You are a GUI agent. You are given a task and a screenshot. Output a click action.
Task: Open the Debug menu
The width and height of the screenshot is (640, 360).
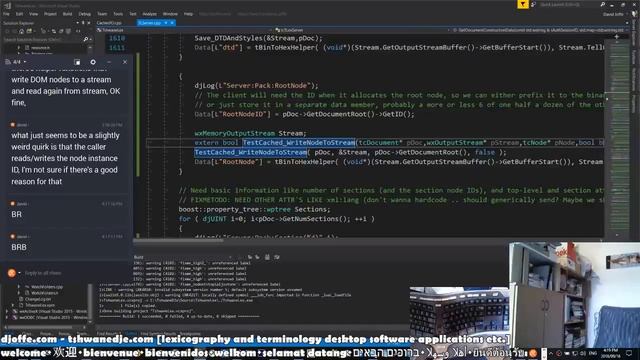[84, 14]
